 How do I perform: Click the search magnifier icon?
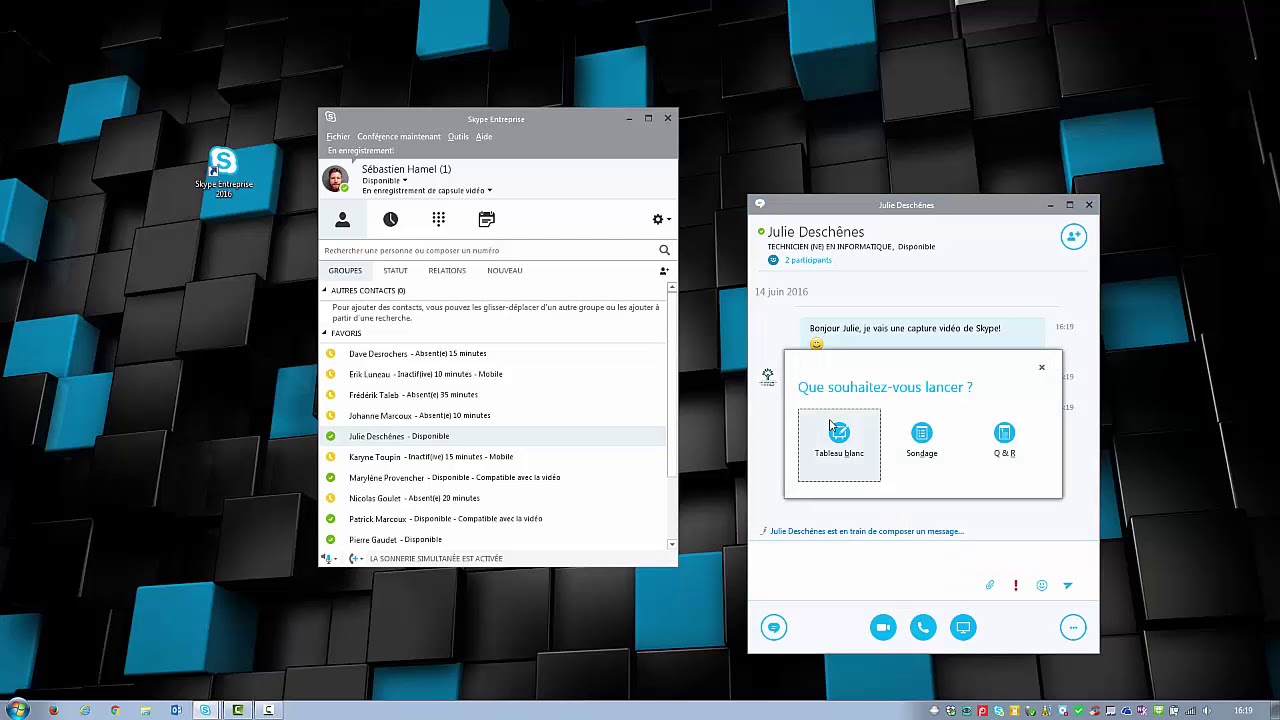click(664, 250)
